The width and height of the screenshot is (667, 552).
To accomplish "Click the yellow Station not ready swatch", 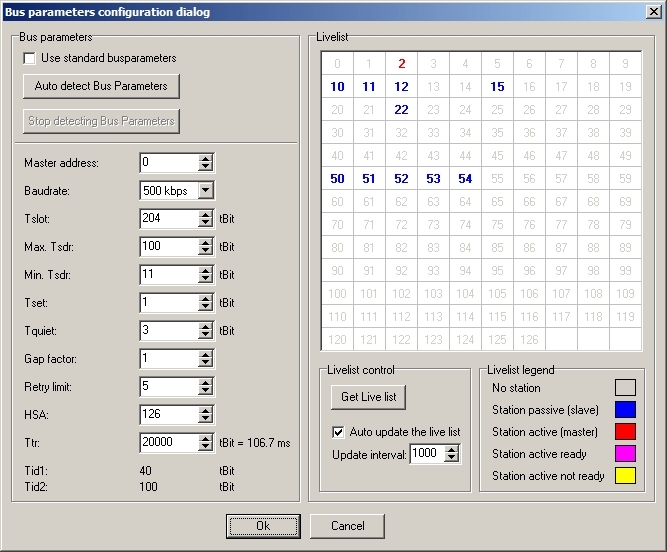I will coord(623,476).
